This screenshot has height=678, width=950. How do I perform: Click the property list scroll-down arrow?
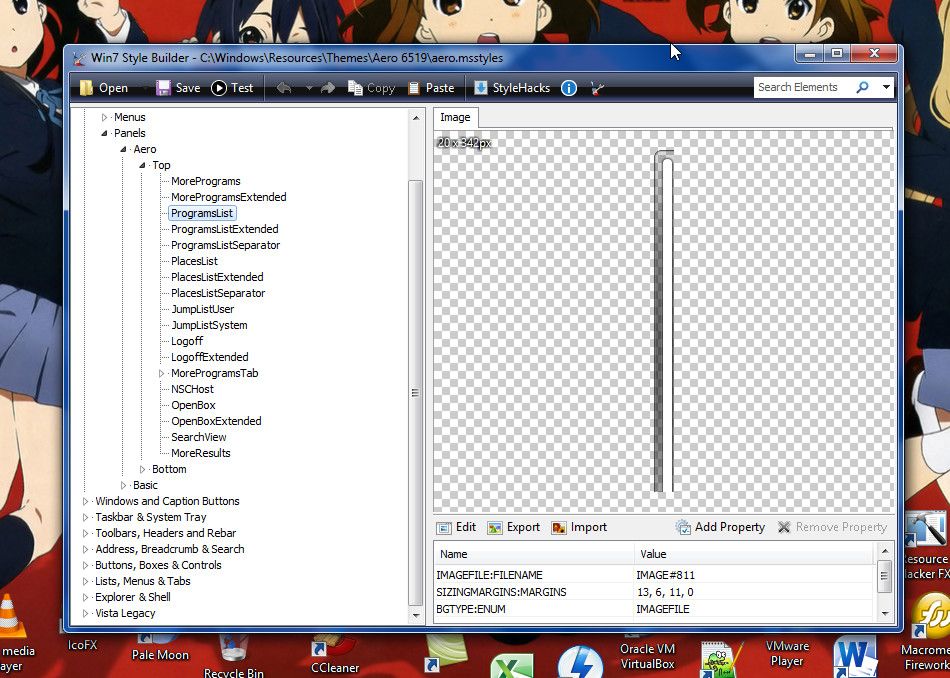(885, 613)
